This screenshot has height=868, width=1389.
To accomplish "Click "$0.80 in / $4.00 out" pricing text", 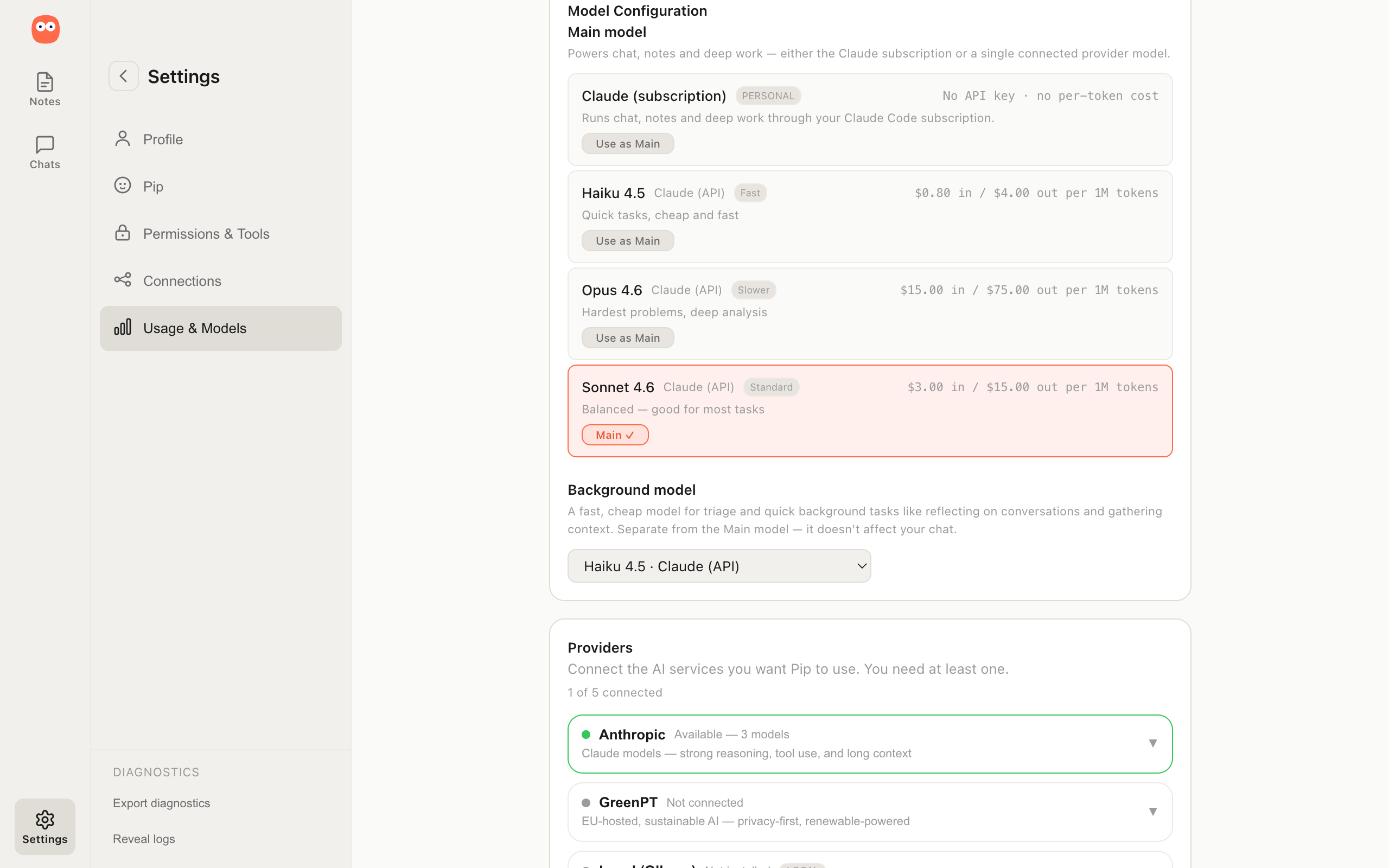I will [1036, 193].
